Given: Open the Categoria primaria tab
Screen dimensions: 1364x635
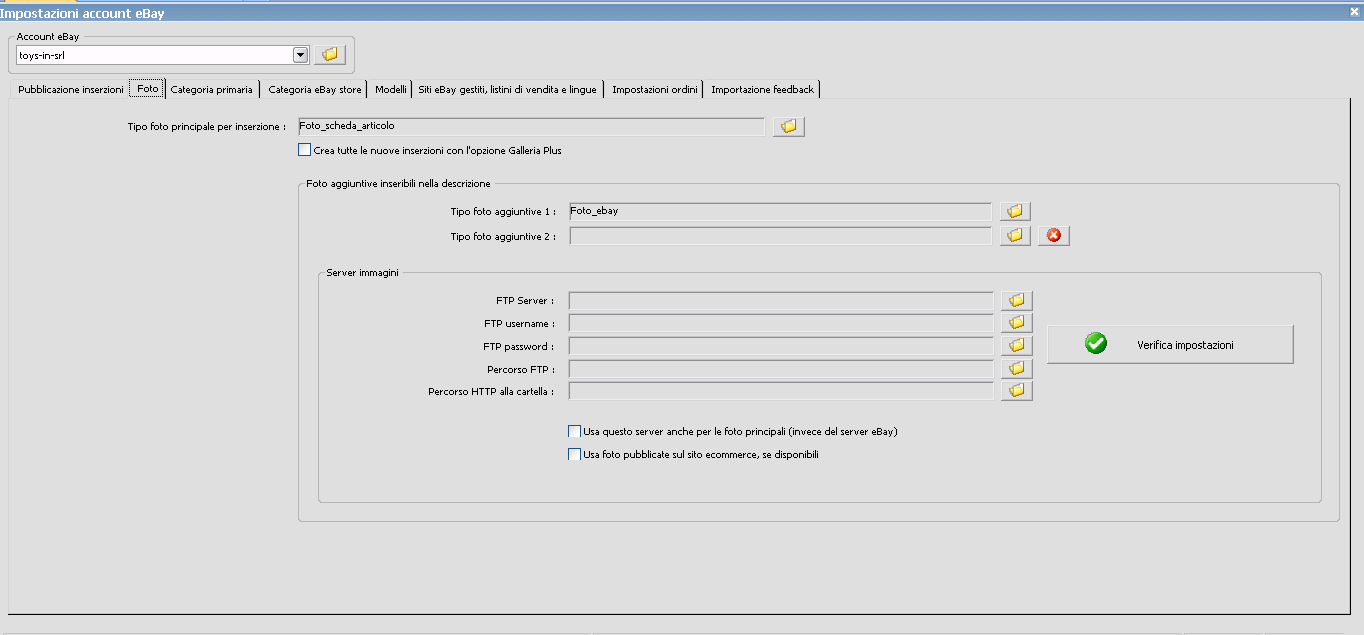Looking at the screenshot, I should click(x=212, y=89).
